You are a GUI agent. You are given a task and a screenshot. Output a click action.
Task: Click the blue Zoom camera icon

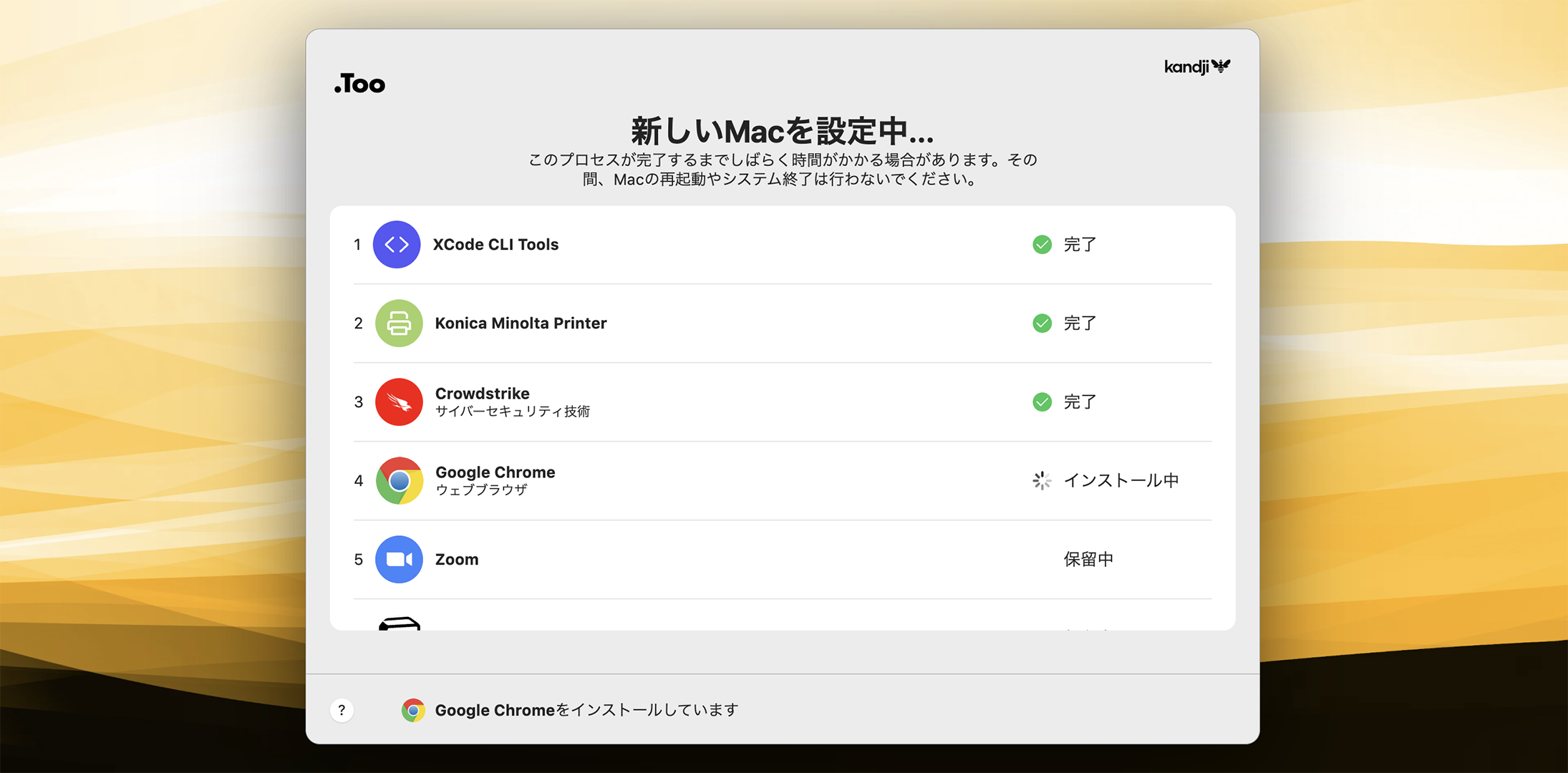click(398, 559)
